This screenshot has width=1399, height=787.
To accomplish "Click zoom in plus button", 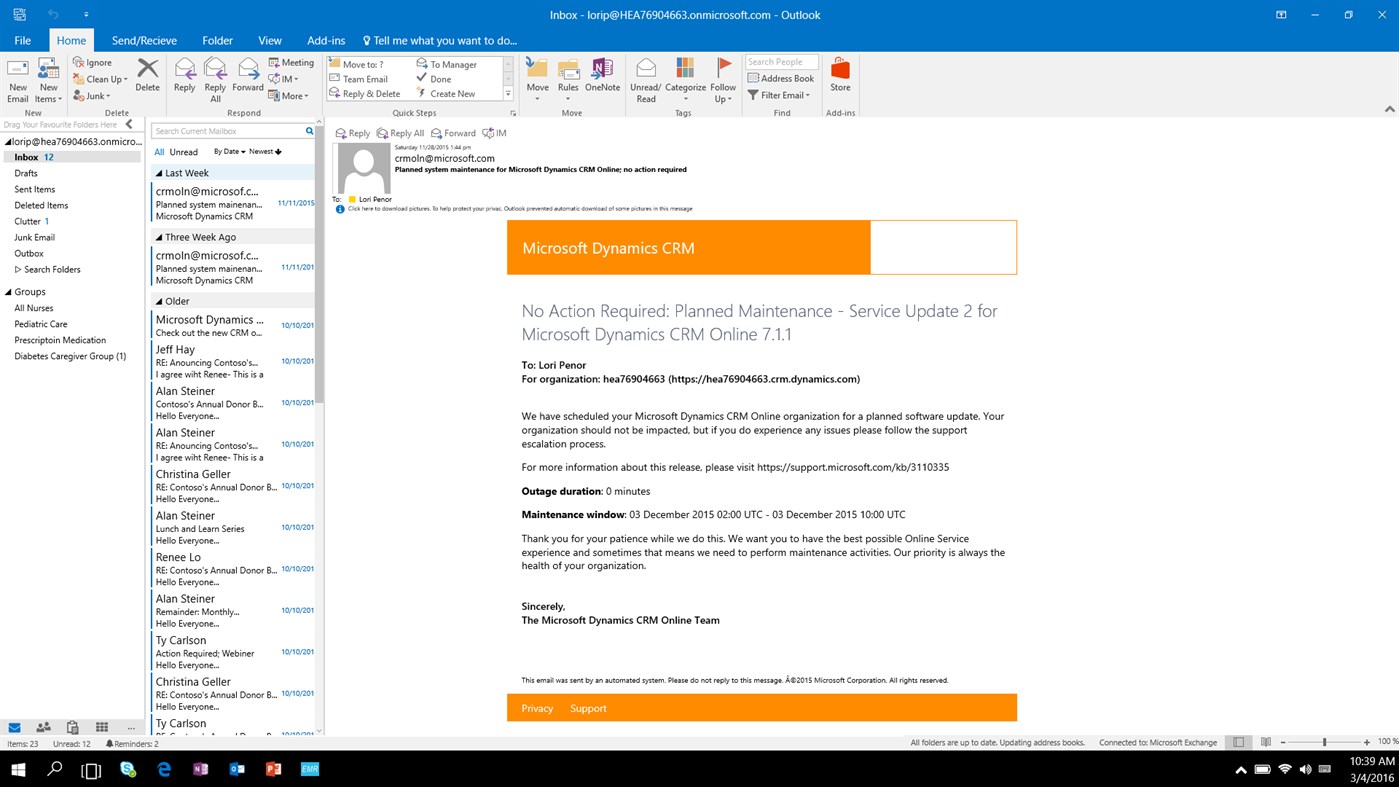I will 1367,742.
